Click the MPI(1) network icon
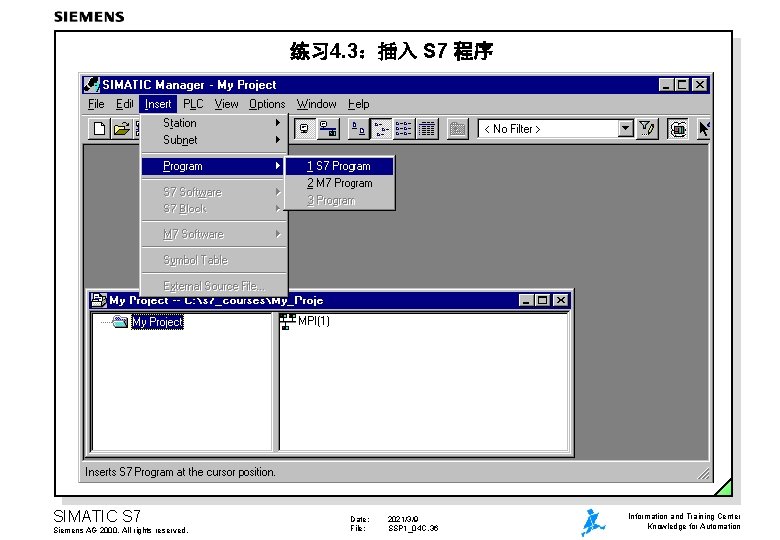 (287, 321)
